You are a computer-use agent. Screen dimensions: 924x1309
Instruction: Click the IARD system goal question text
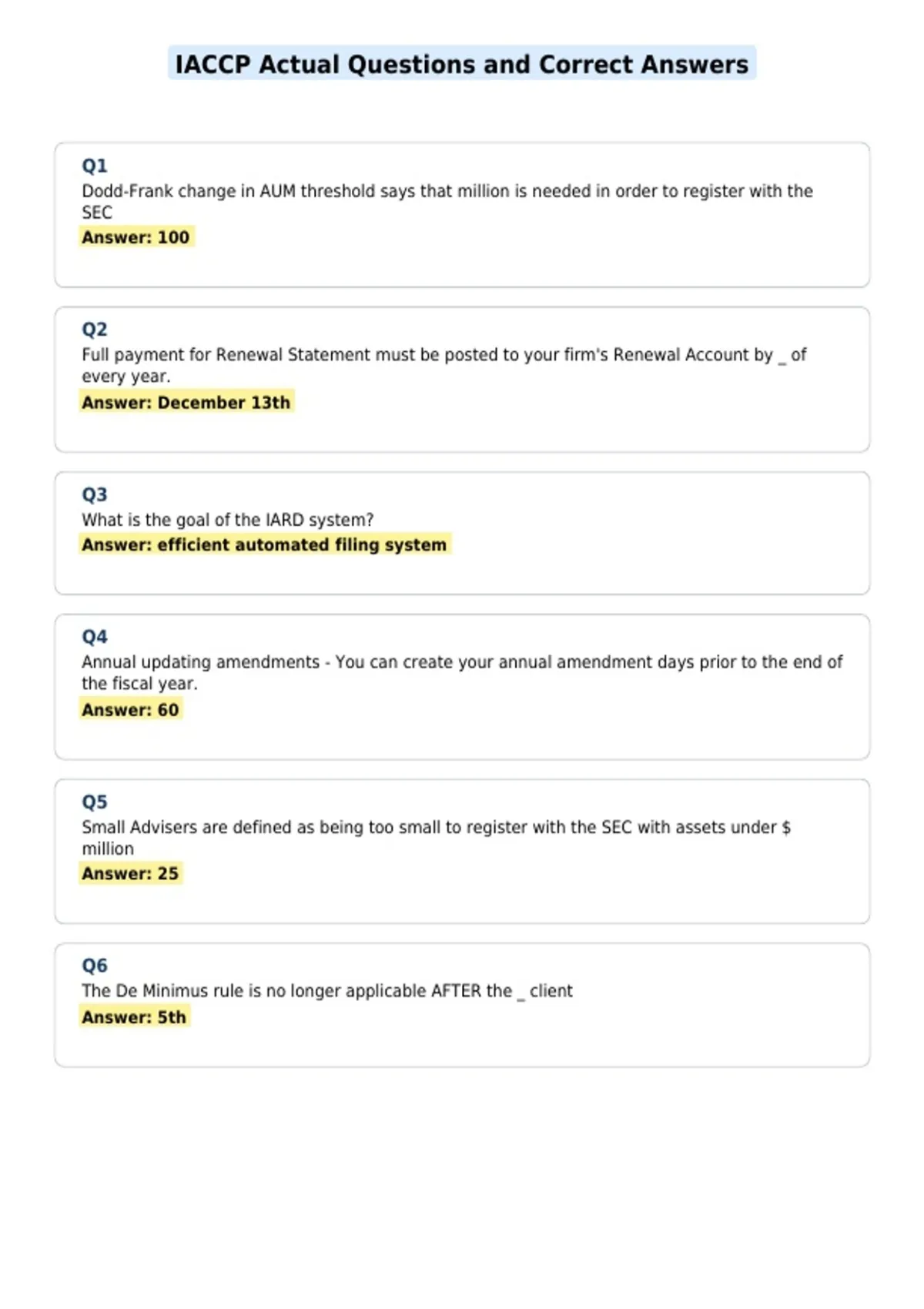coord(228,520)
